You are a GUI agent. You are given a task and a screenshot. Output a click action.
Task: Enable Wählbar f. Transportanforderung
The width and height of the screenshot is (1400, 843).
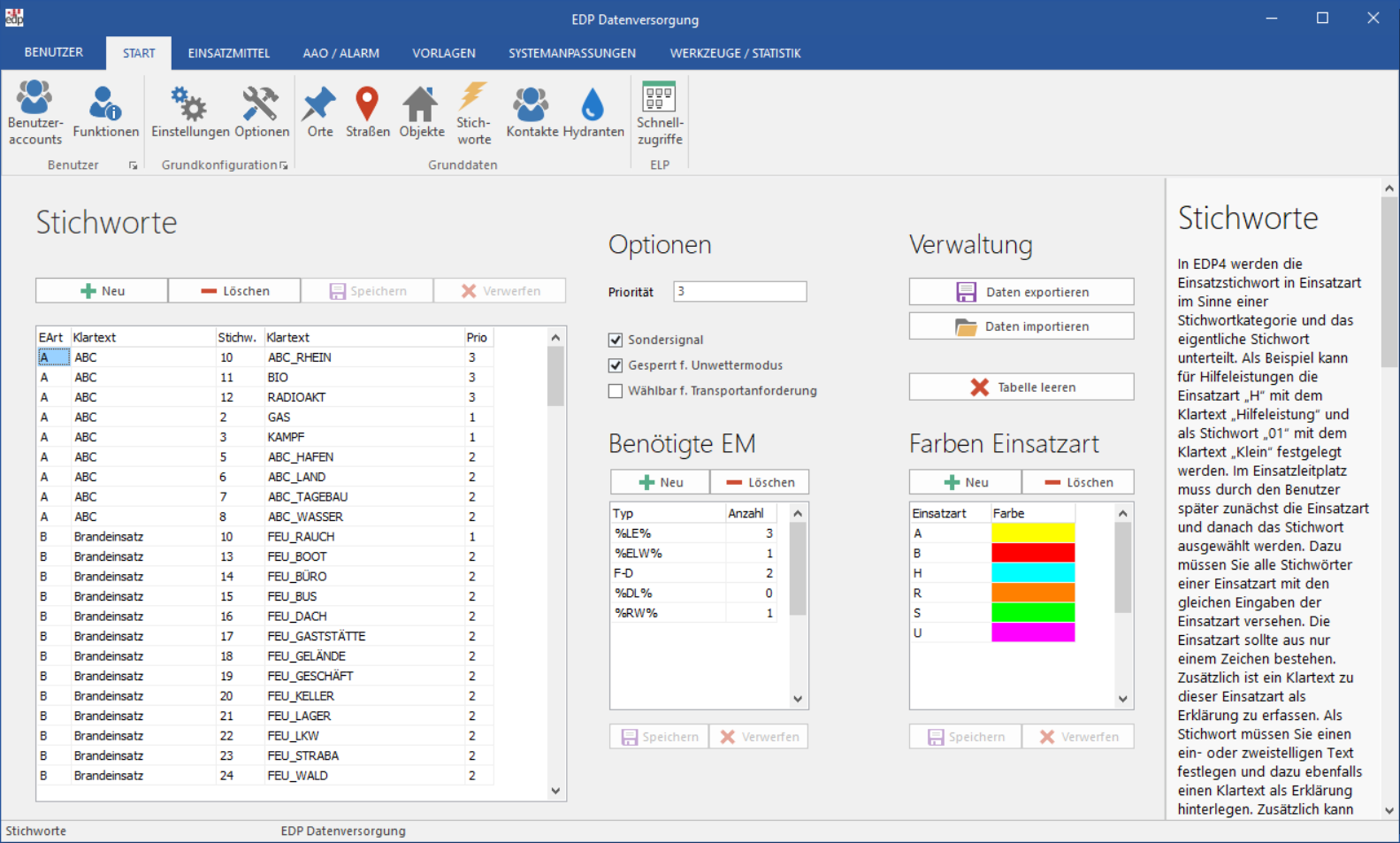[x=616, y=391]
